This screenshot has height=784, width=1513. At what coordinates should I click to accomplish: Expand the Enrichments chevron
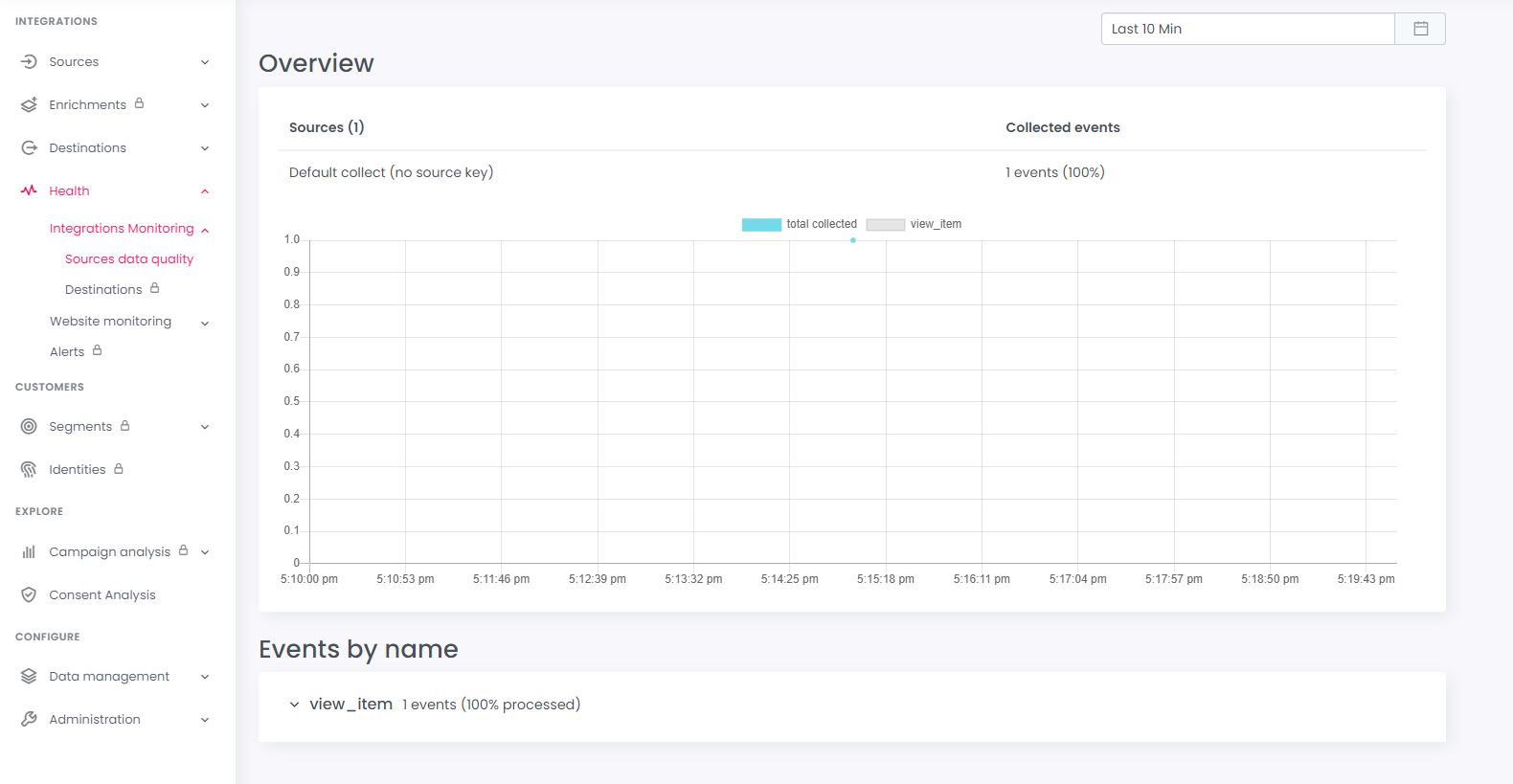click(x=205, y=105)
